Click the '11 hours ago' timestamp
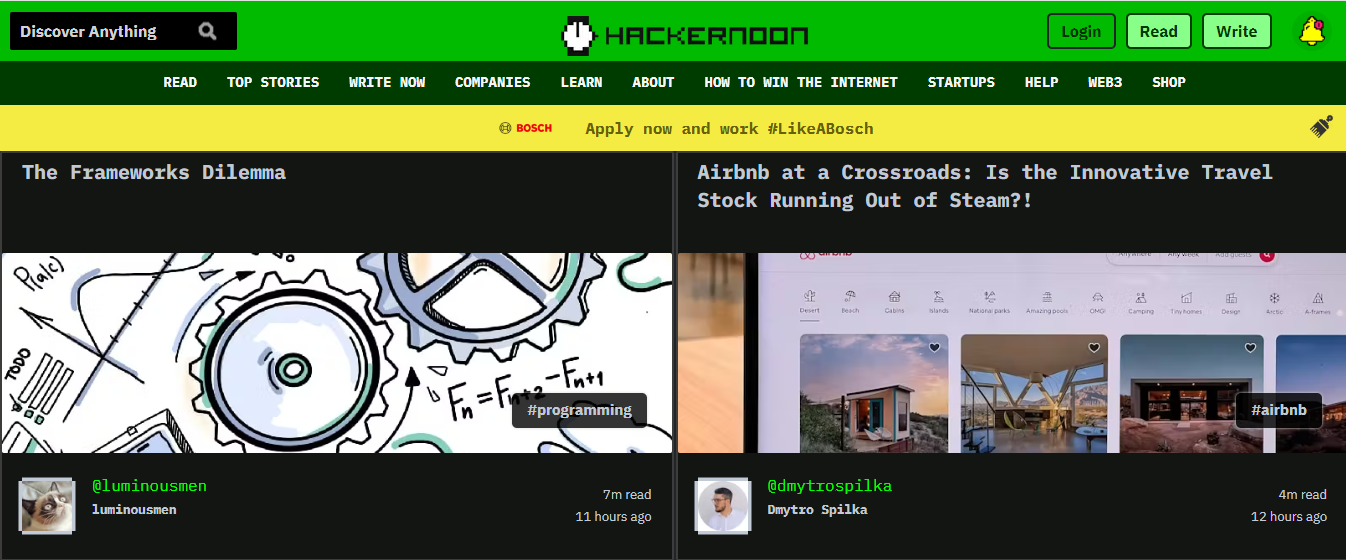This screenshot has height=560, width=1346. click(x=613, y=517)
